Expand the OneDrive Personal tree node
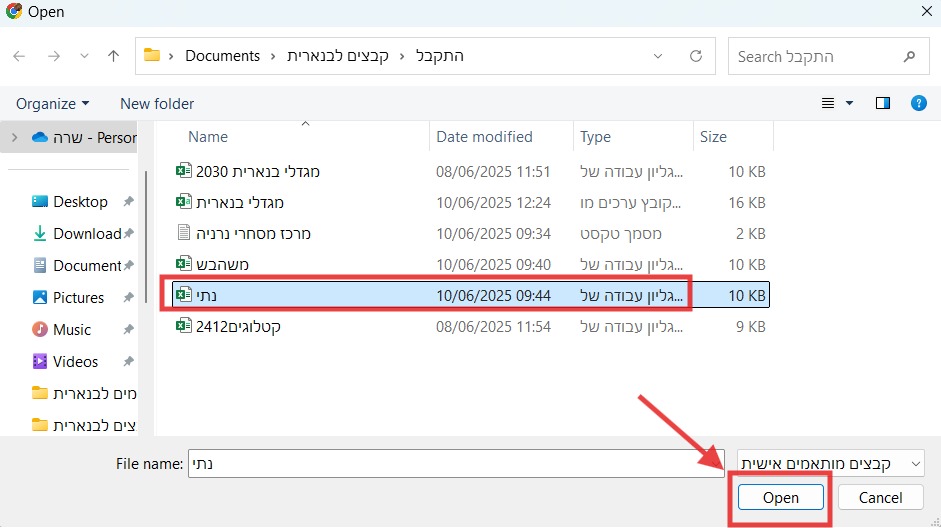The height and width of the screenshot is (528, 941). (x=13, y=137)
